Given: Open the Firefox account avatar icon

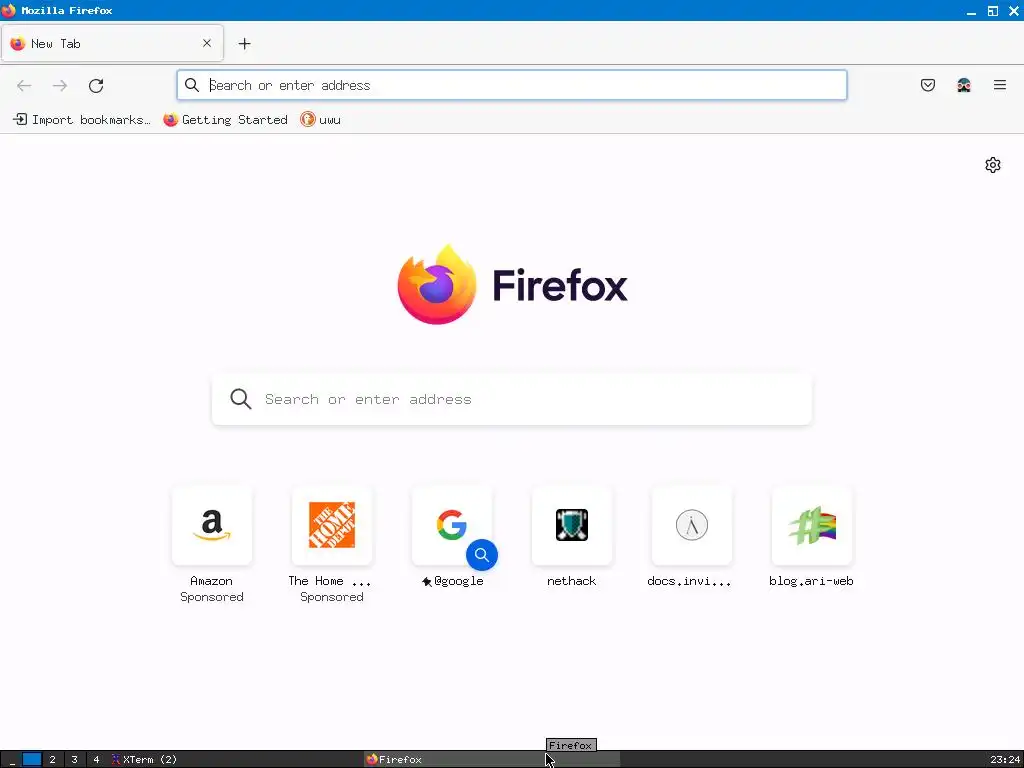Looking at the screenshot, I should coord(964,85).
